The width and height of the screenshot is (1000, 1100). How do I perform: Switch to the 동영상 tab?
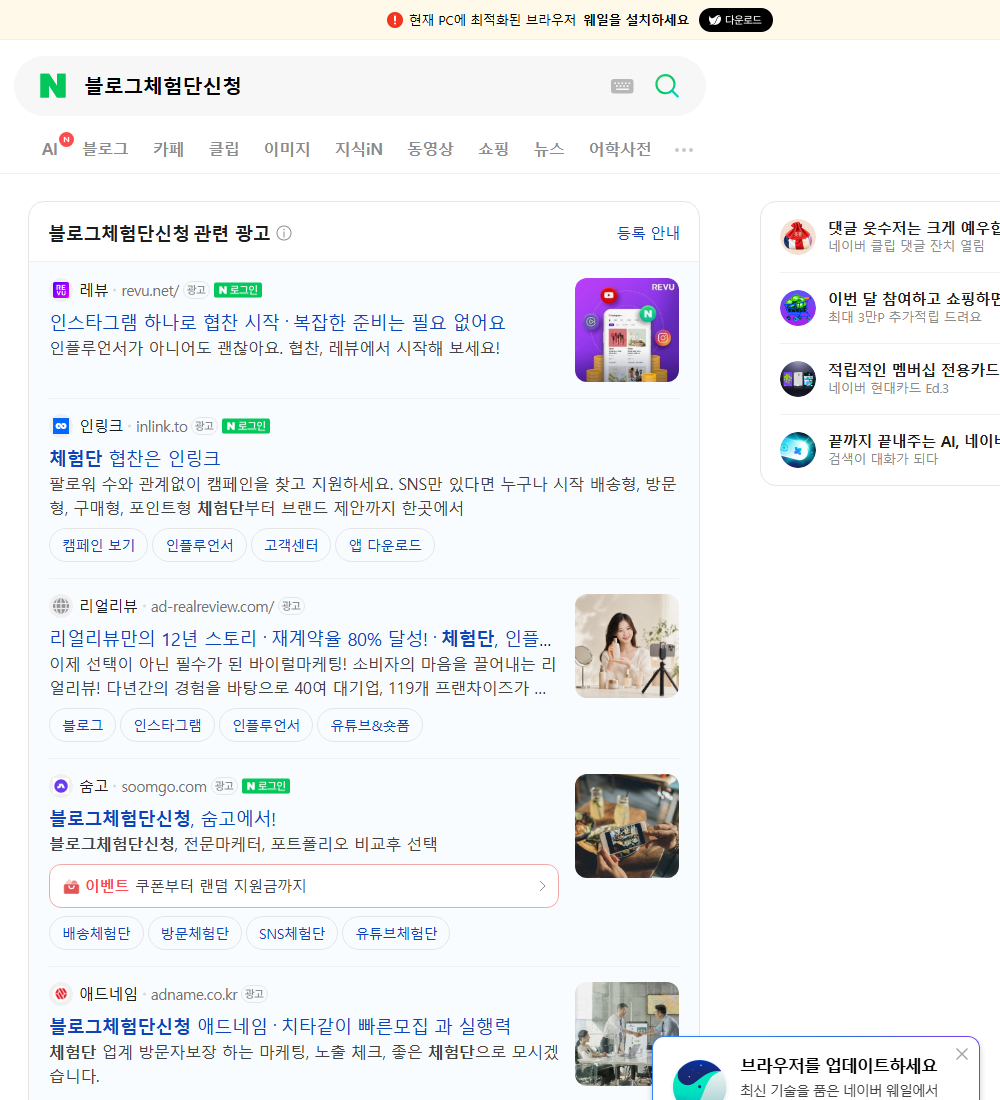430,149
